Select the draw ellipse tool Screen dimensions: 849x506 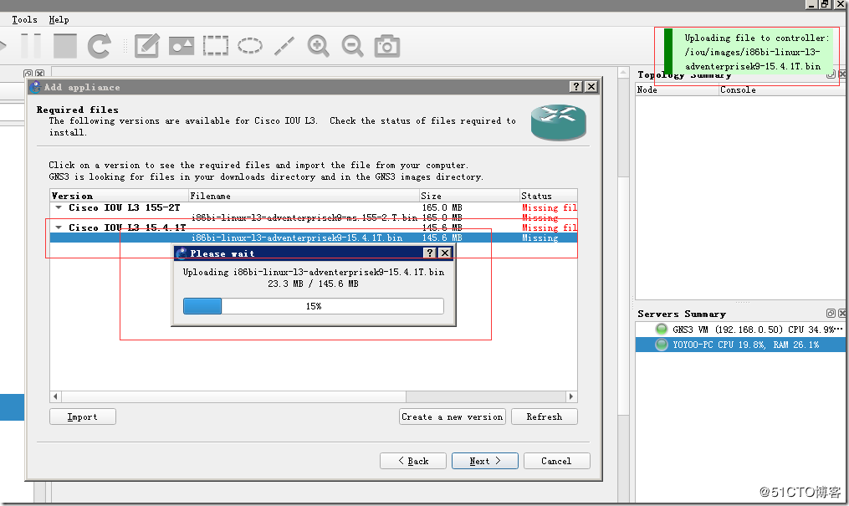coord(250,45)
